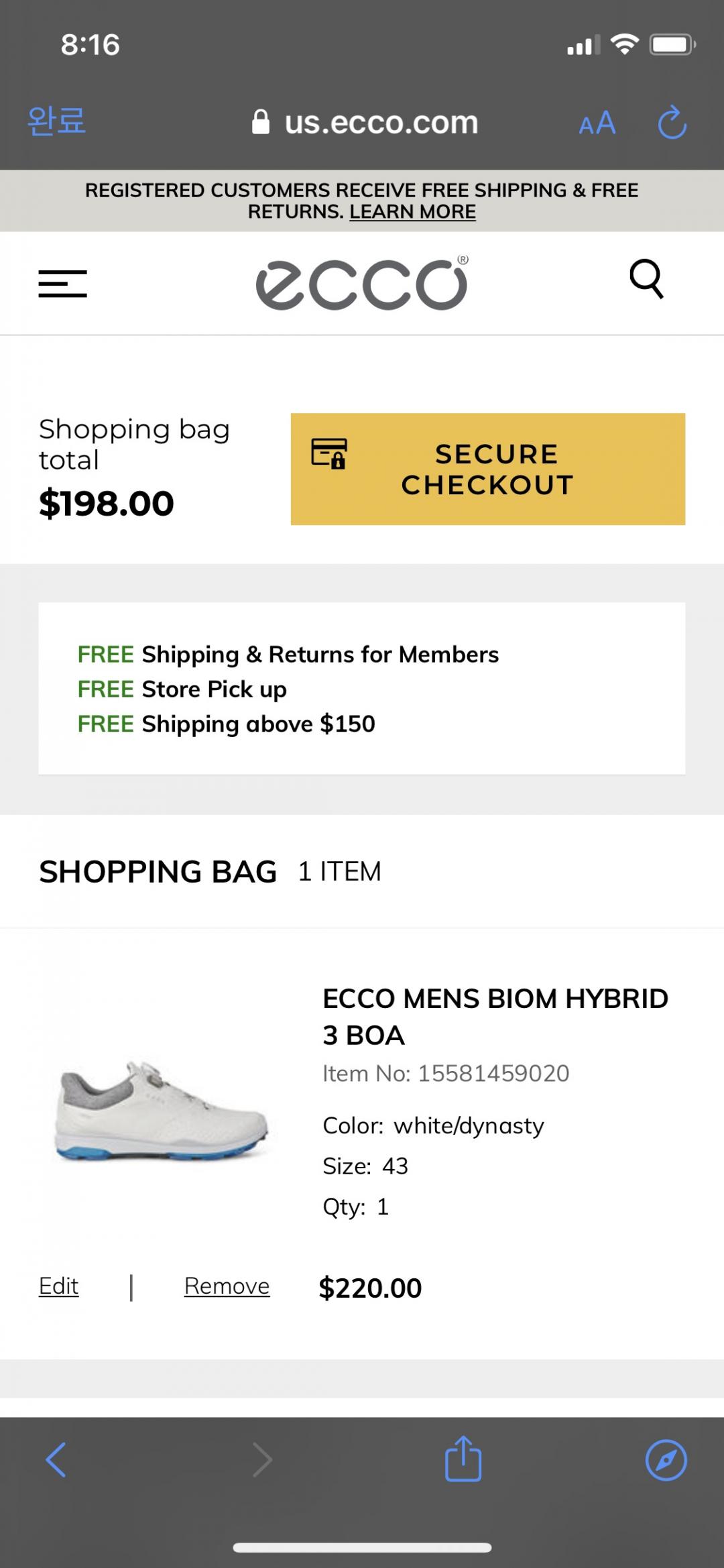Click the checkout card lock icon
The height and width of the screenshot is (1568, 724).
point(329,453)
